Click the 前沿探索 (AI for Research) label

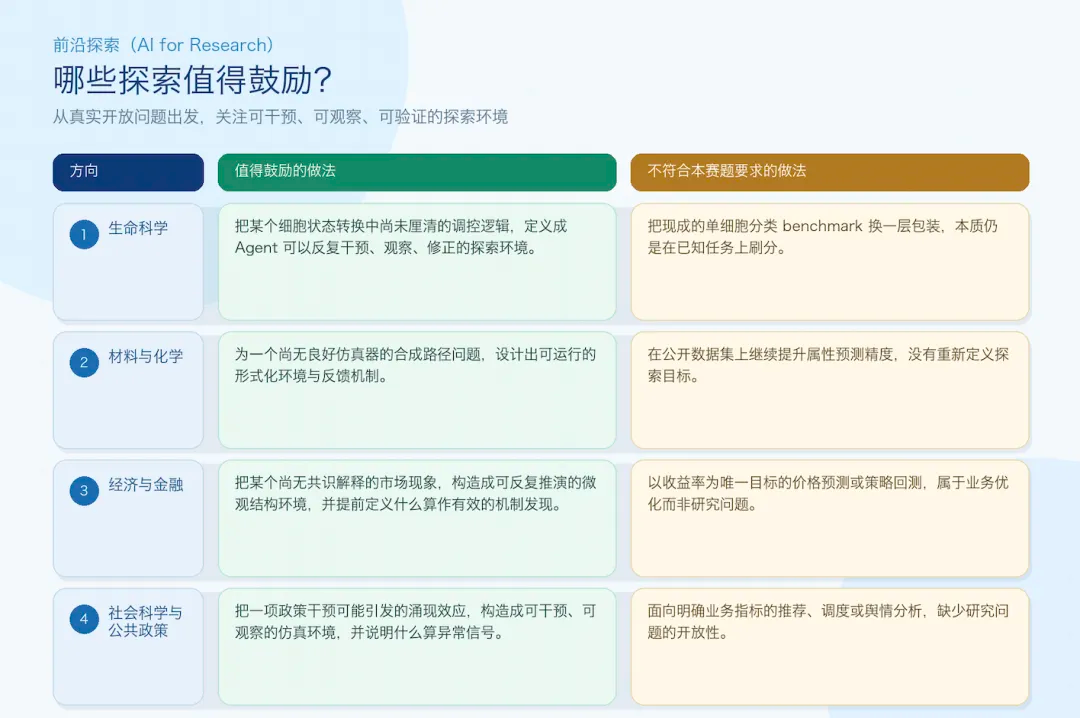pos(163,45)
